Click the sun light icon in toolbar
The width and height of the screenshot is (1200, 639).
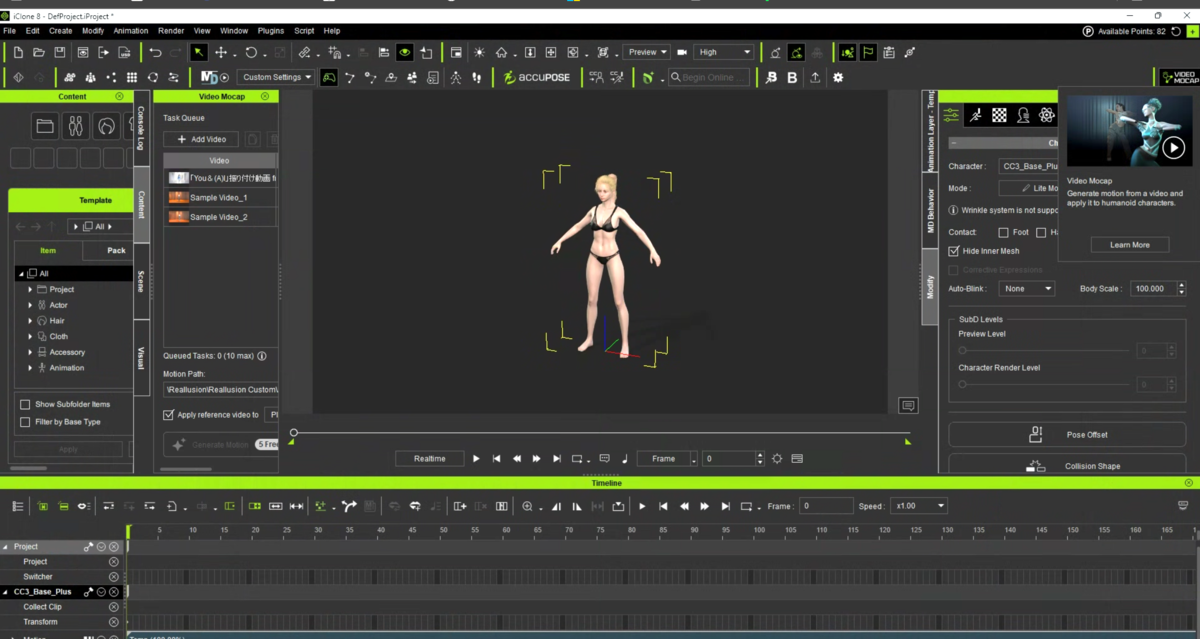click(479, 52)
